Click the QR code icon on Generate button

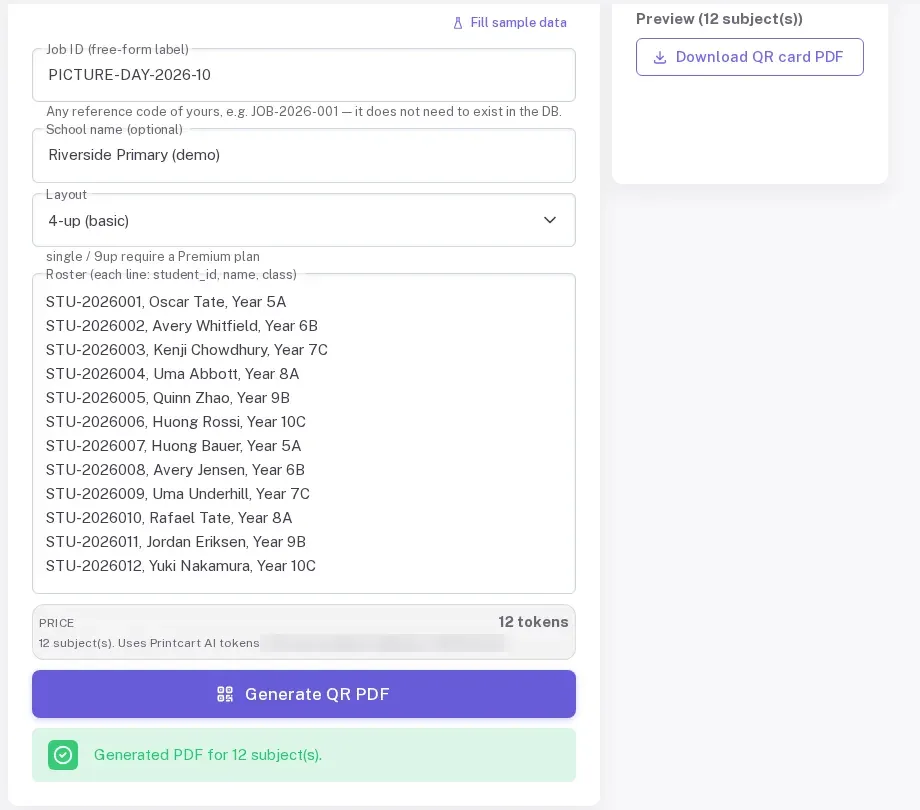point(225,694)
